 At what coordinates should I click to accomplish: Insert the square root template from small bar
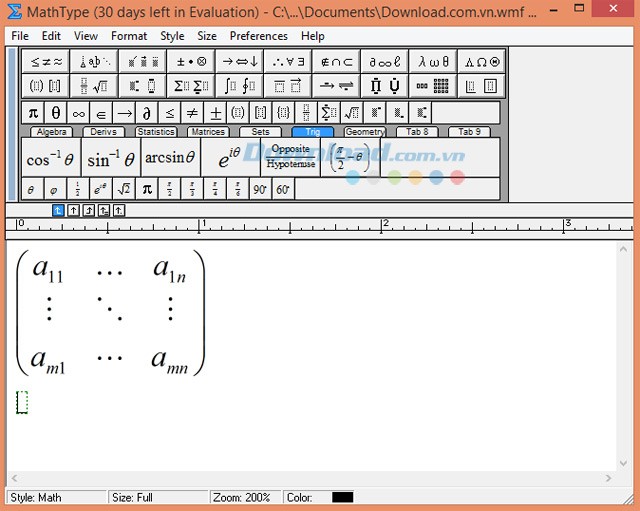point(352,113)
